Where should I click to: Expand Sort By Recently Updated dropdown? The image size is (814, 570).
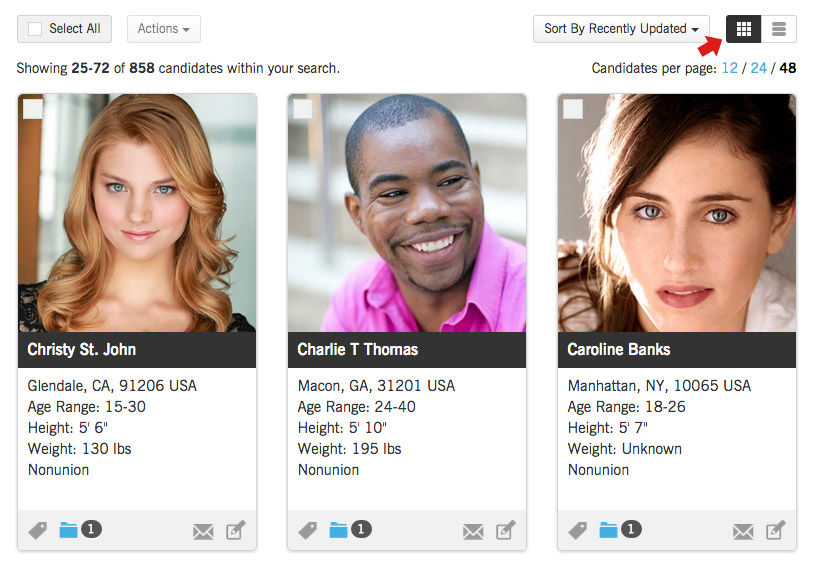pyautogui.click(x=621, y=29)
